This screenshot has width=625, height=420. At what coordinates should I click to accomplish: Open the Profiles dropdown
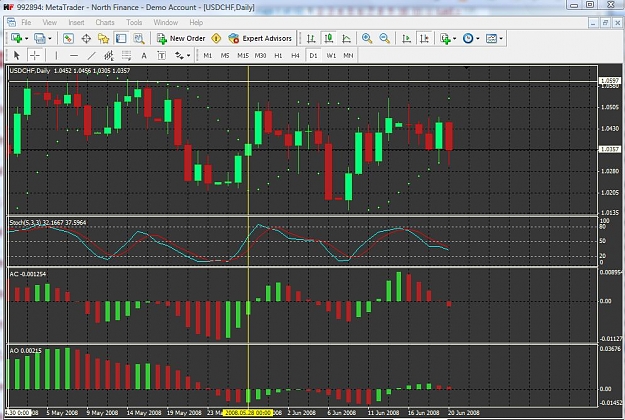[43, 39]
